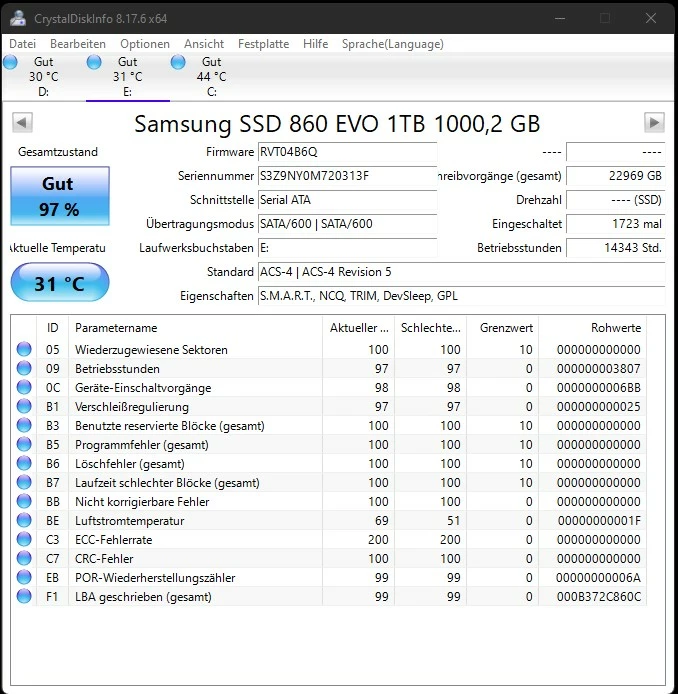Click the Schnittstelle field Serial ATA
The width and height of the screenshot is (678, 694).
[347, 200]
